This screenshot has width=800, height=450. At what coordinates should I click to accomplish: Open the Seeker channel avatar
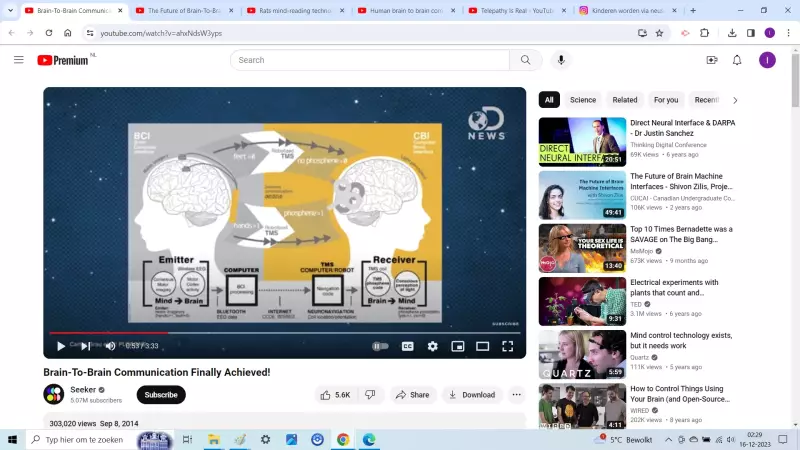(54, 394)
